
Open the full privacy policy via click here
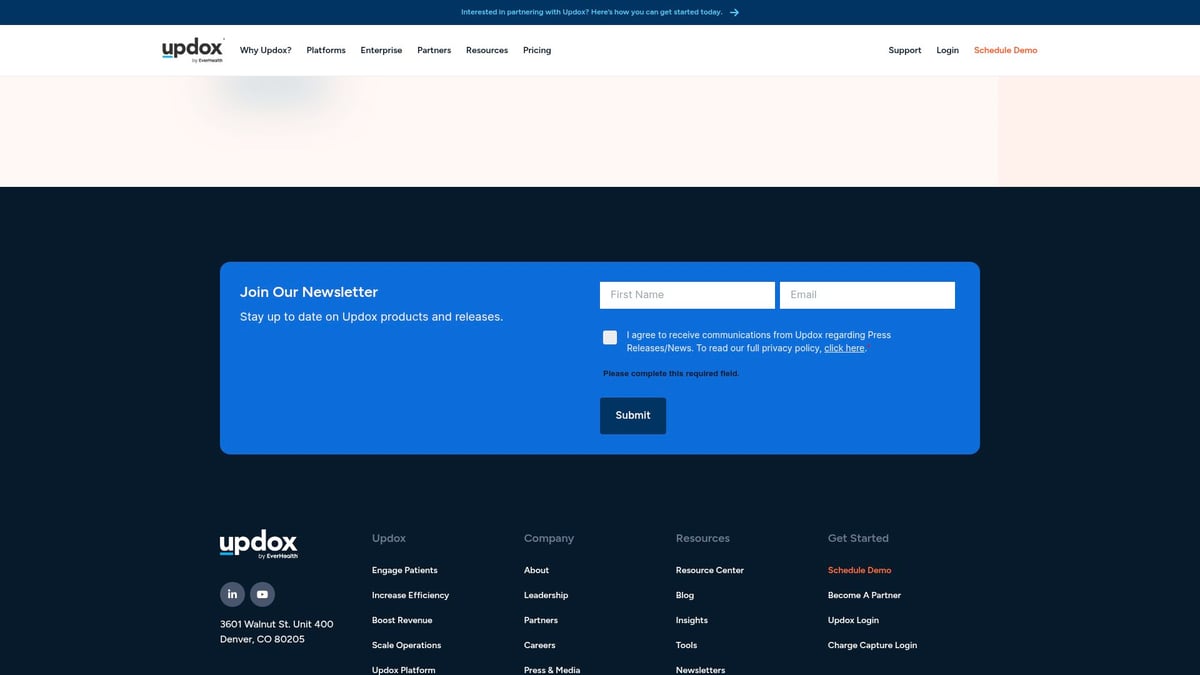[844, 348]
